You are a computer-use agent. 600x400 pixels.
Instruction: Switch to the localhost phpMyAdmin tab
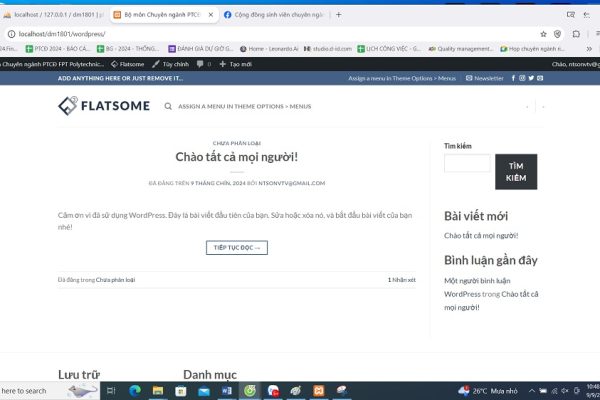click(53, 15)
